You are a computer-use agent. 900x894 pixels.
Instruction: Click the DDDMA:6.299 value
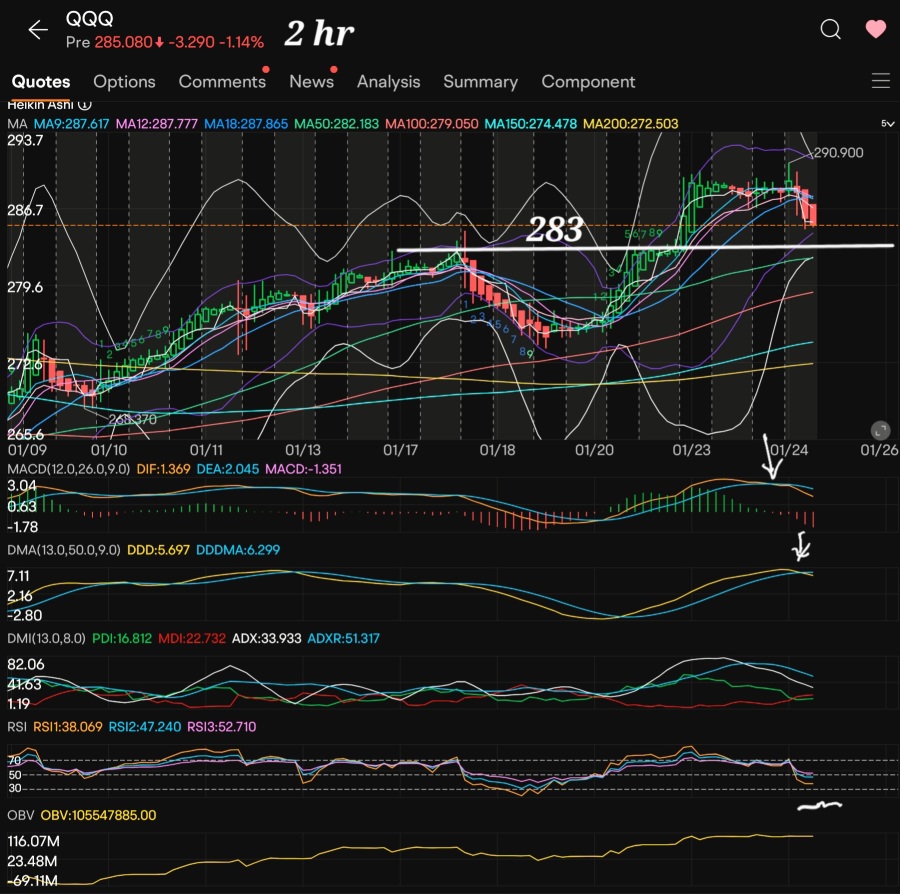pyautogui.click(x=238, y=550)
